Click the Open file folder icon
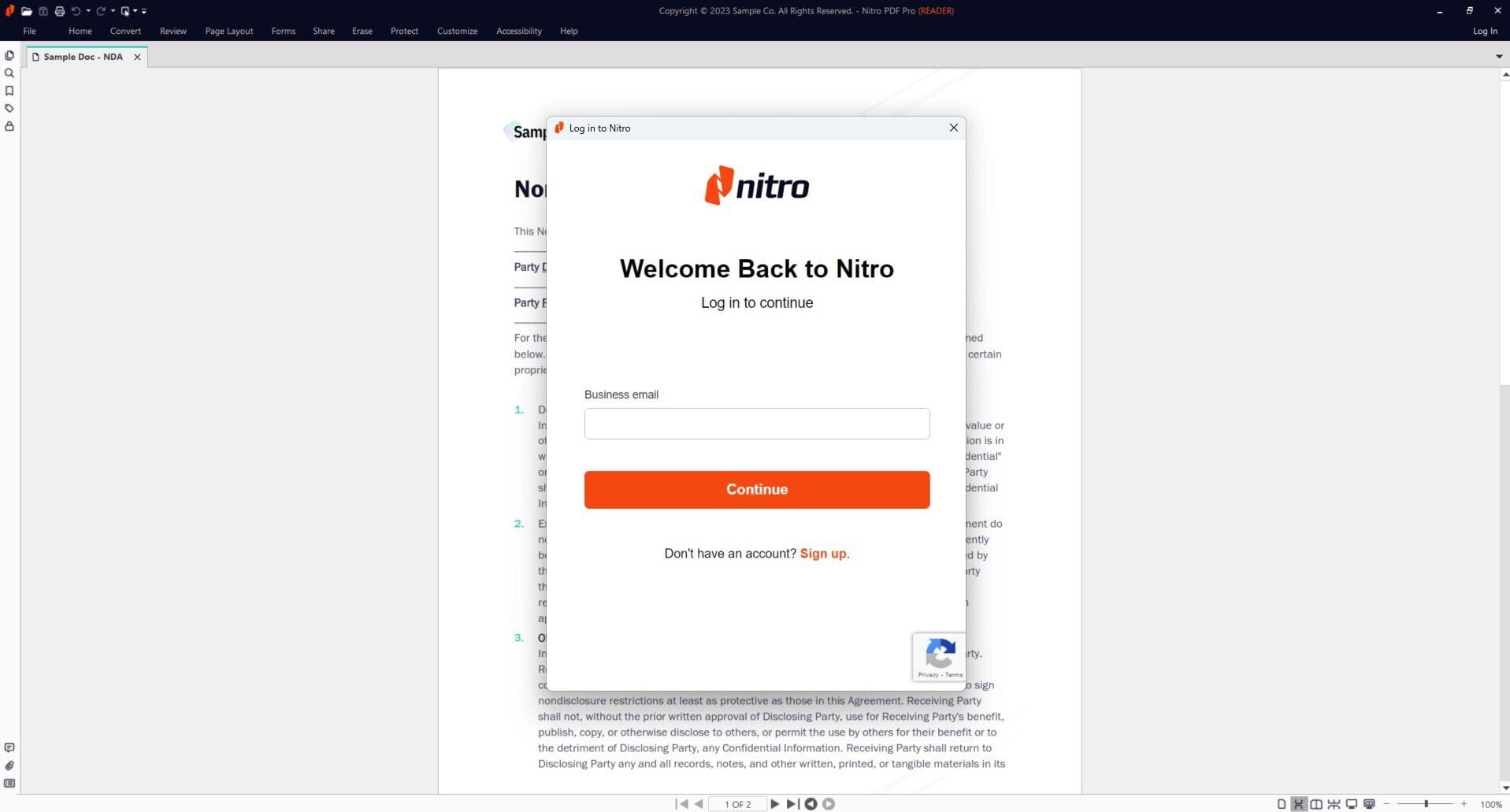Screen dimensions: 1510x812 [x=26, y=11]
